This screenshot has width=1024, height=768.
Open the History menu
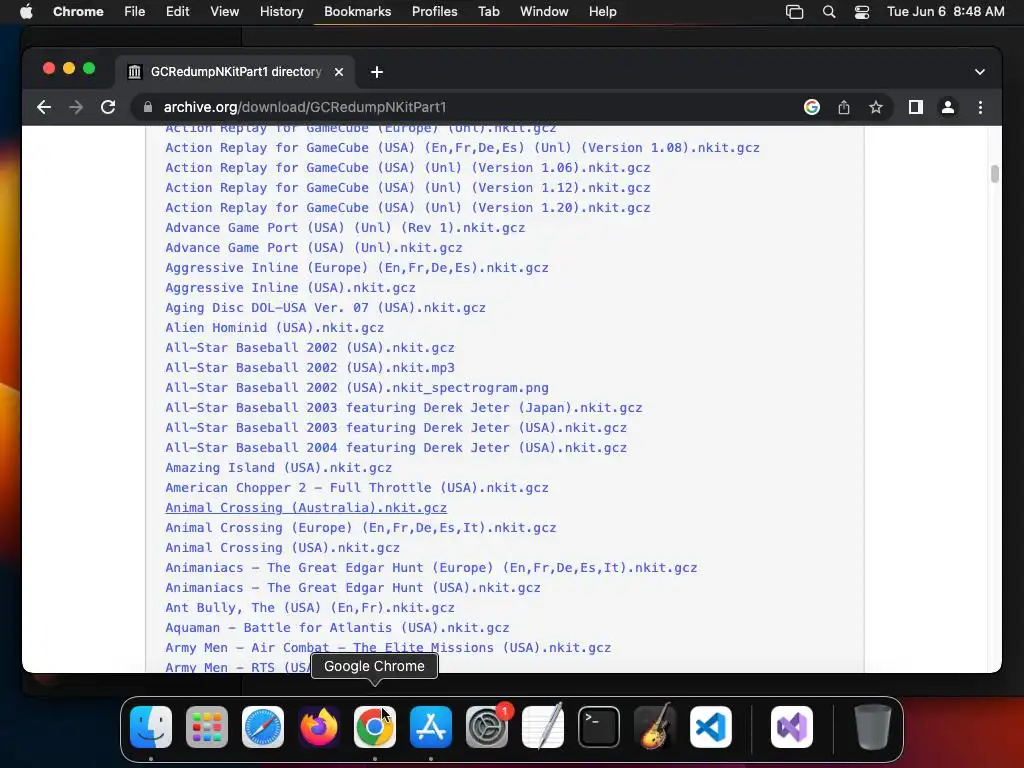[x=281, y=12]
